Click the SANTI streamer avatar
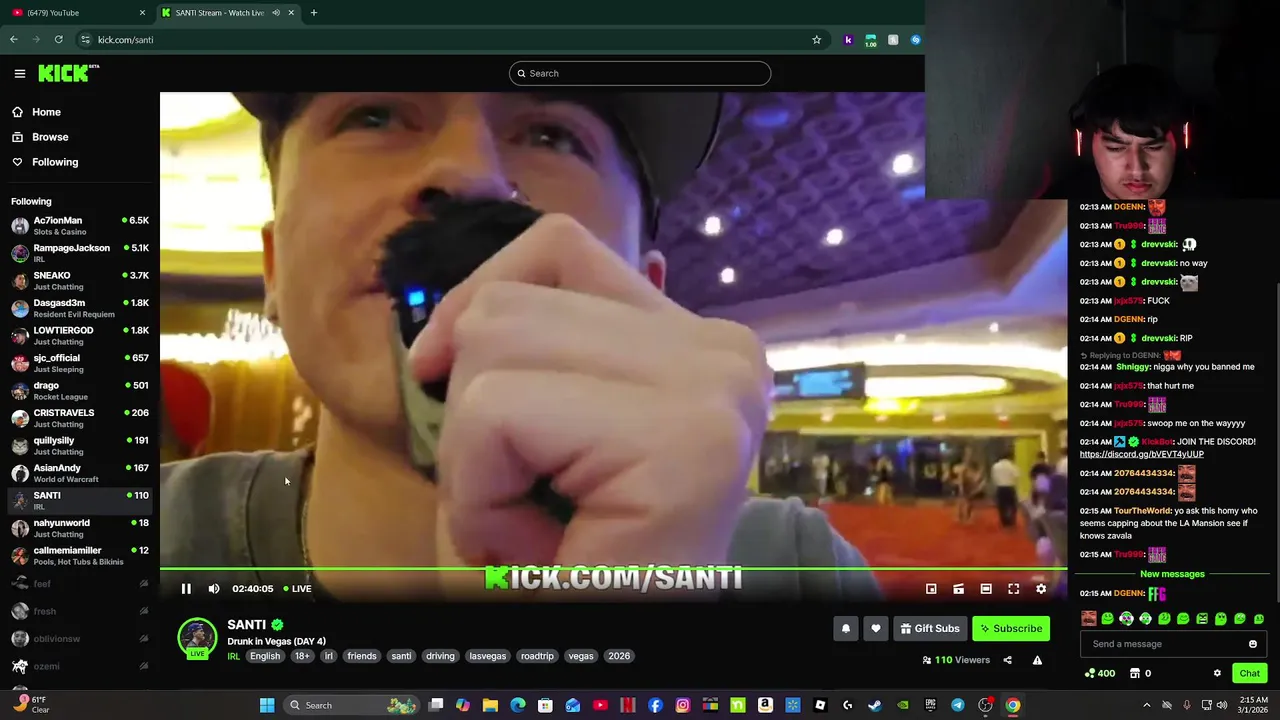1280x720 pixels. (x=197, y=638)
